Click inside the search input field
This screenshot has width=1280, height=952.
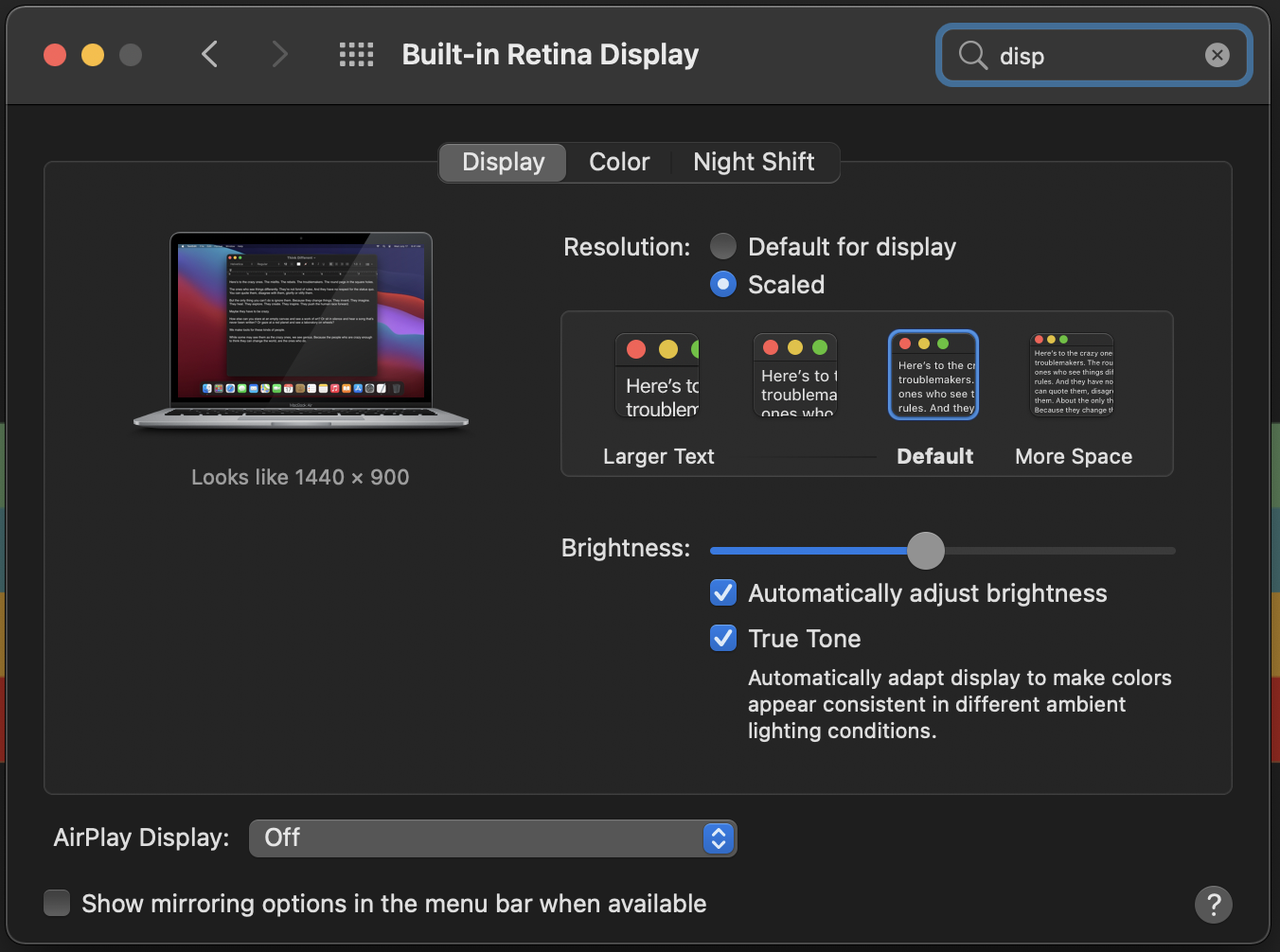coord(1089,55)
